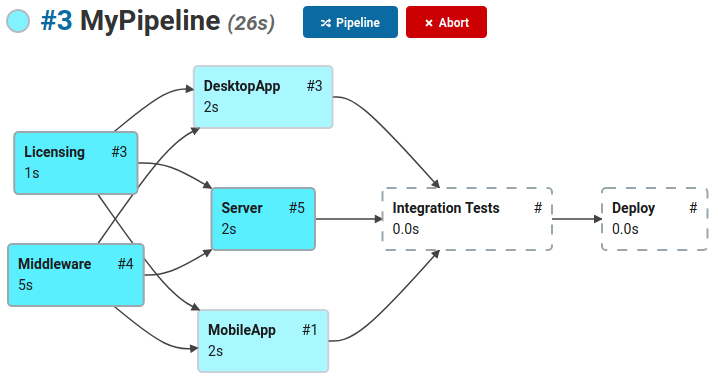Click build #5 of Server
The height and width of the screenshot is (380, 718).
click(x=297, y=208)
